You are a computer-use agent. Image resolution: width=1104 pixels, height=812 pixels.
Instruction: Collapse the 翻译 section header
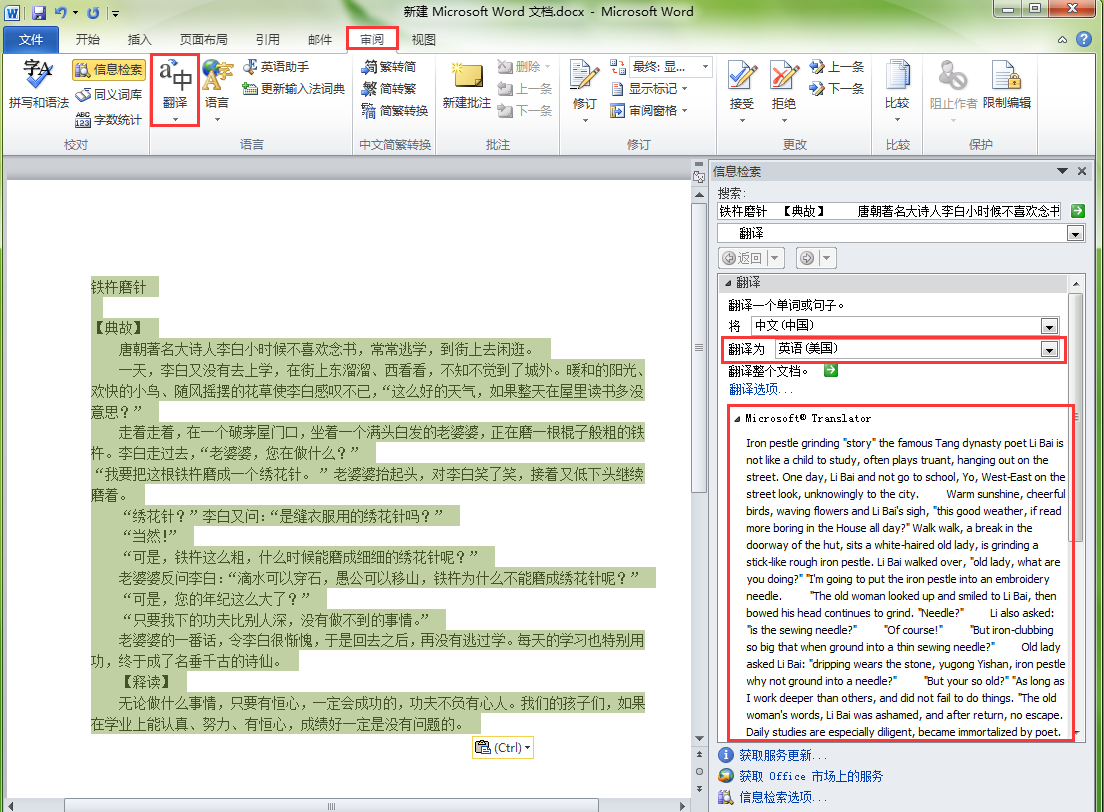(x=728, y=283)
